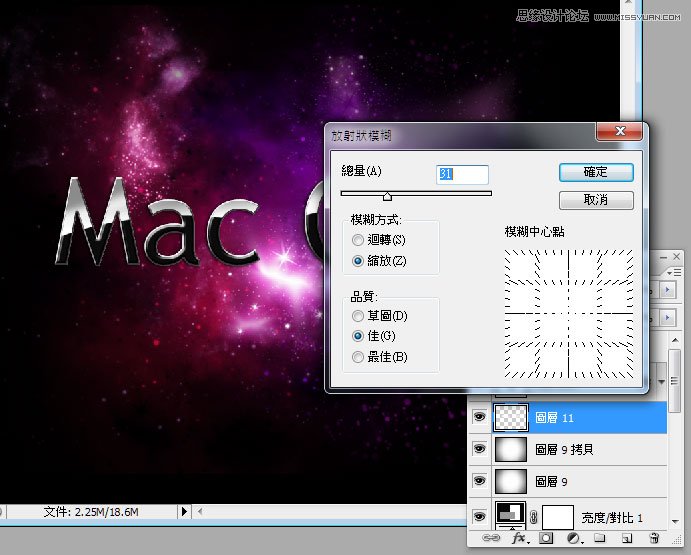The image size is (691, 555).
Task: Click 取消 to cancel the blur
Action: 596,200
